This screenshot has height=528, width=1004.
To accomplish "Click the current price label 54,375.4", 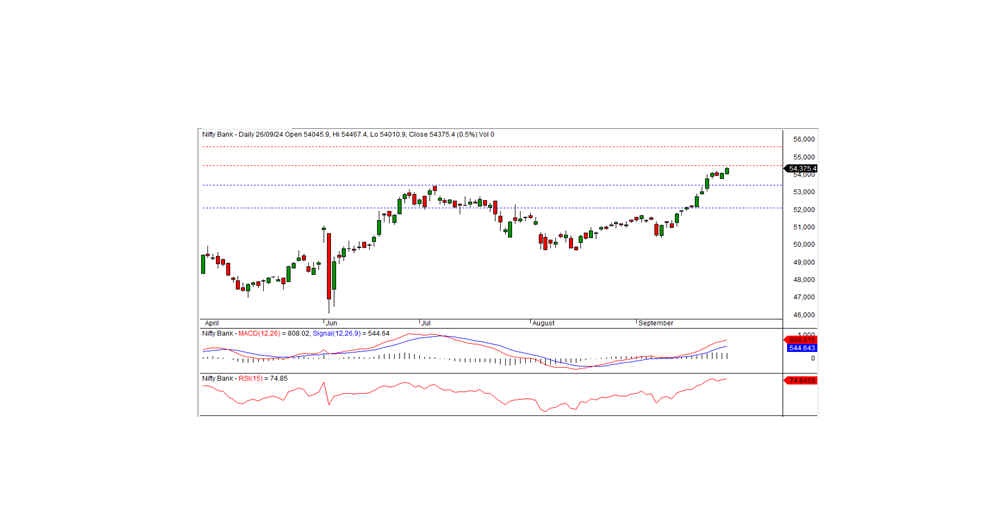I will click(x=802, y=168).
